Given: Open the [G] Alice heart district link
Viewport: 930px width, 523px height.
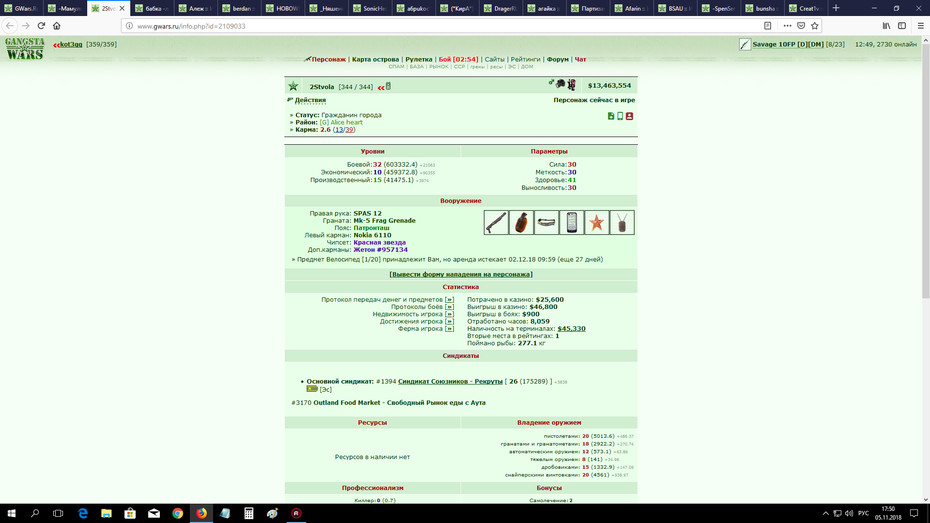Looking at the screenshot, I should click(x=341, y=122).
